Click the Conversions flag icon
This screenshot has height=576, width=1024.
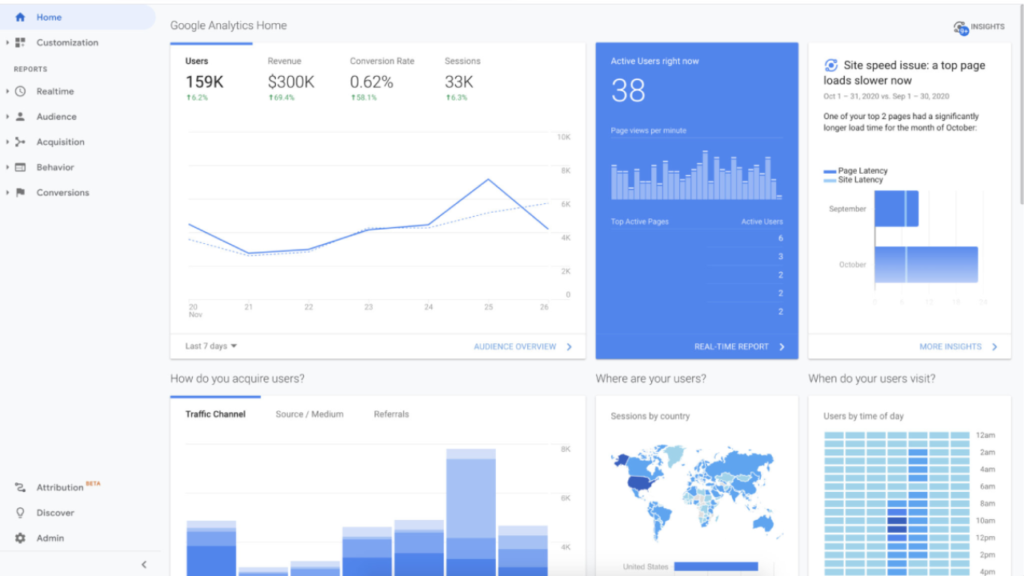(20, 192)
